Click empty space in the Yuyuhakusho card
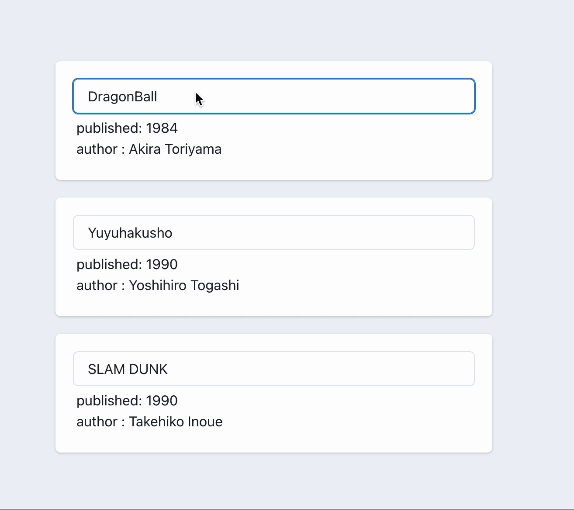574x510 pixels. (348, 283)
